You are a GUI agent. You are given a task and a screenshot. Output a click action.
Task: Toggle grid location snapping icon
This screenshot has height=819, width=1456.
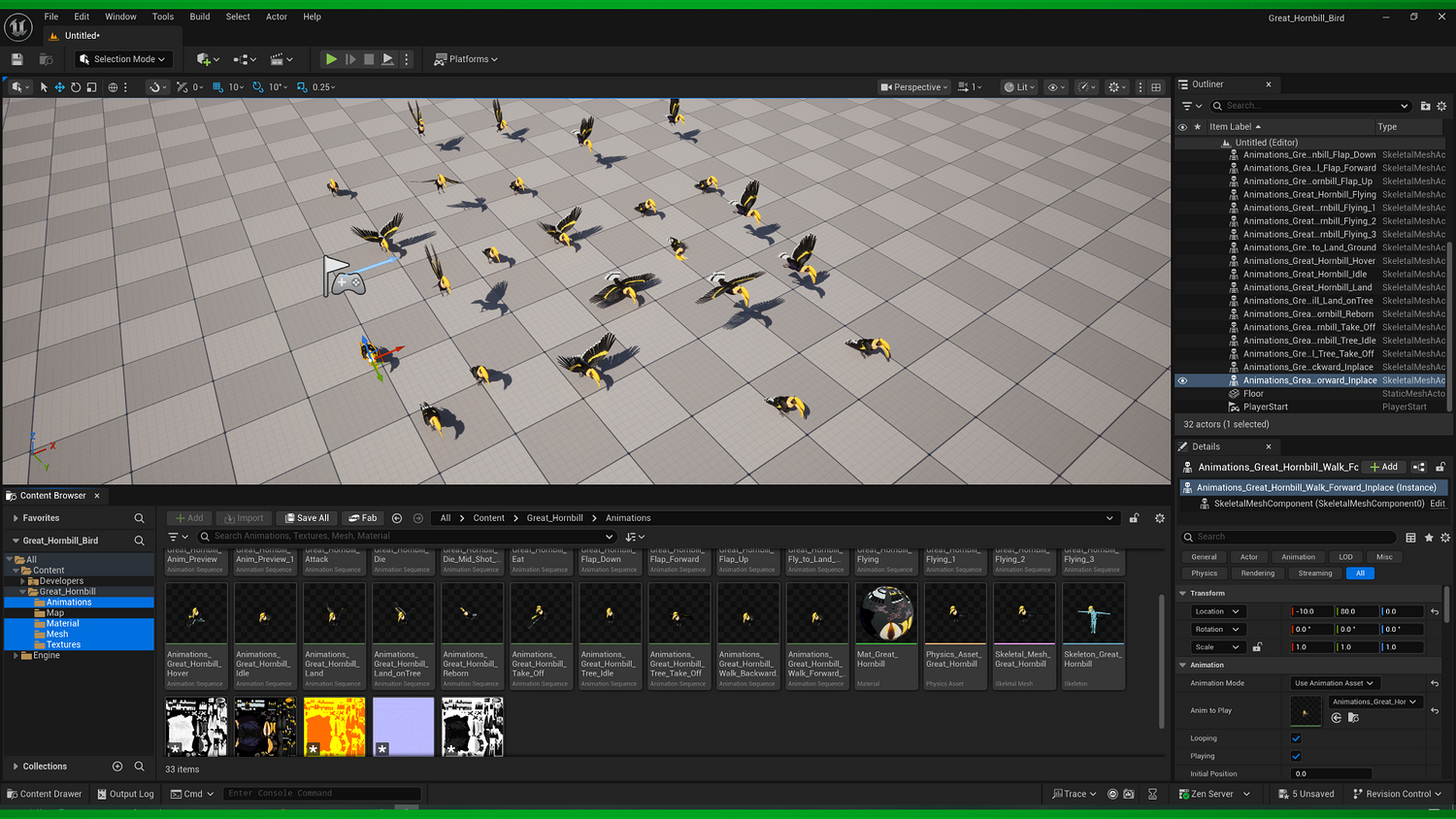point(218,87)
